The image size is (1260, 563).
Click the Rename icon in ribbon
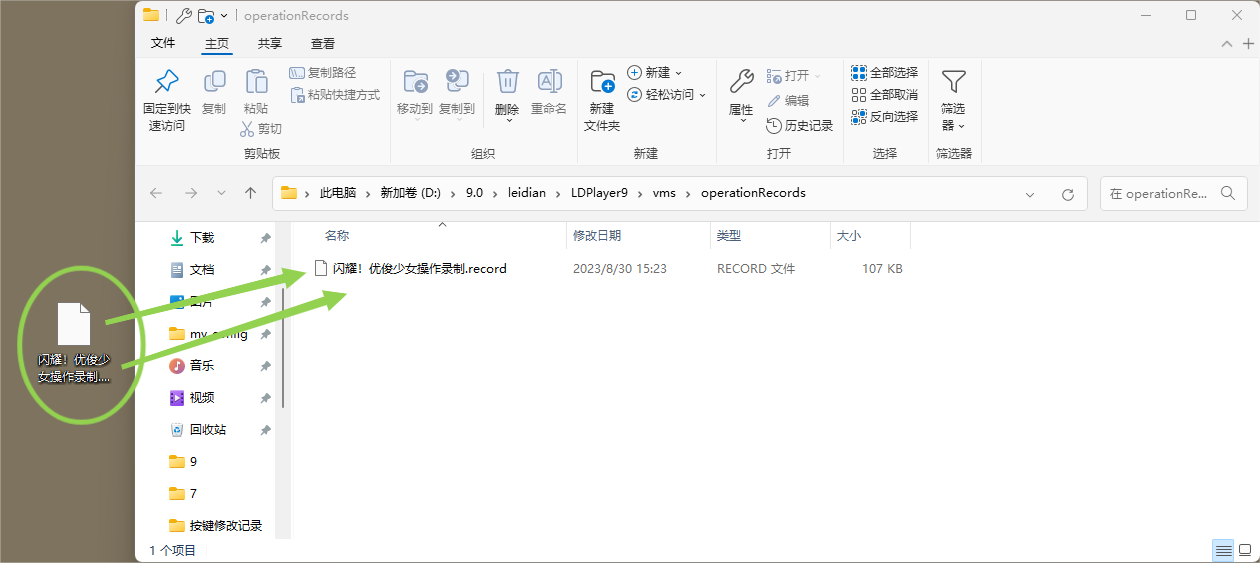pyautogui.click(x=549, y=82)
